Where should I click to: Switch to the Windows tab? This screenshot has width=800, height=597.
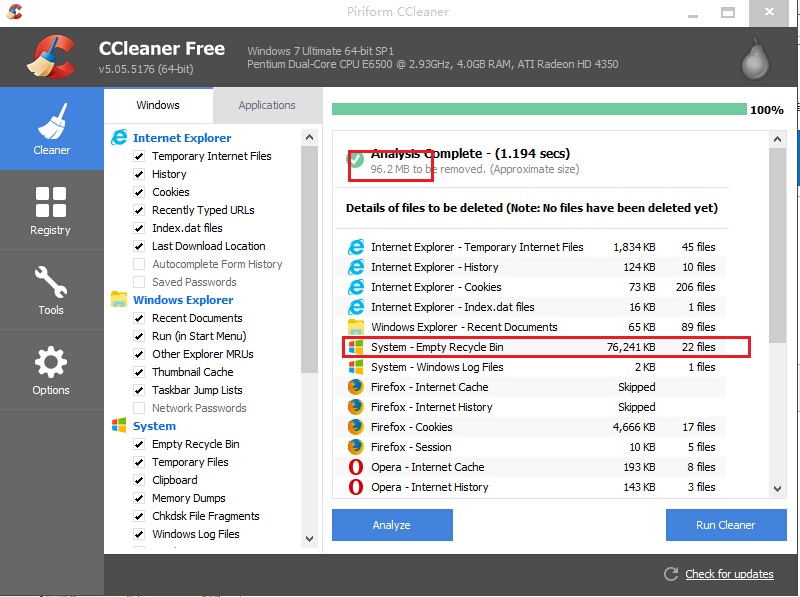[158, 105]
